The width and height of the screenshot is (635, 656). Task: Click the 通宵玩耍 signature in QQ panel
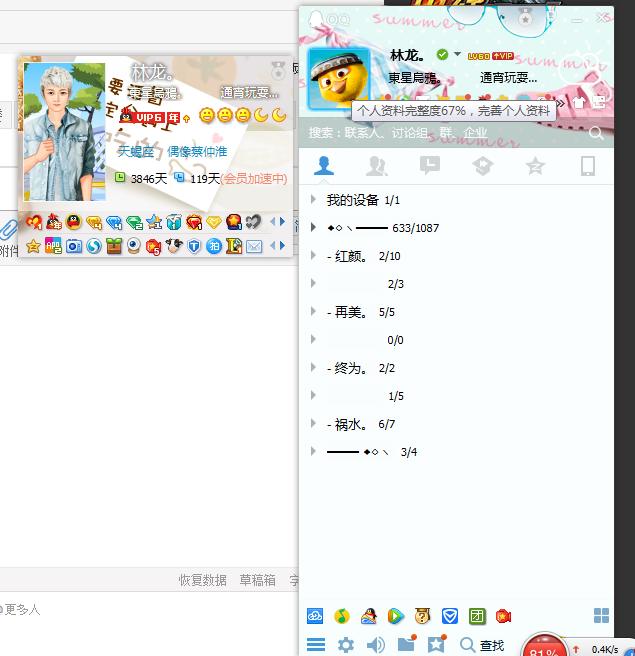click(x=508, y=78)
